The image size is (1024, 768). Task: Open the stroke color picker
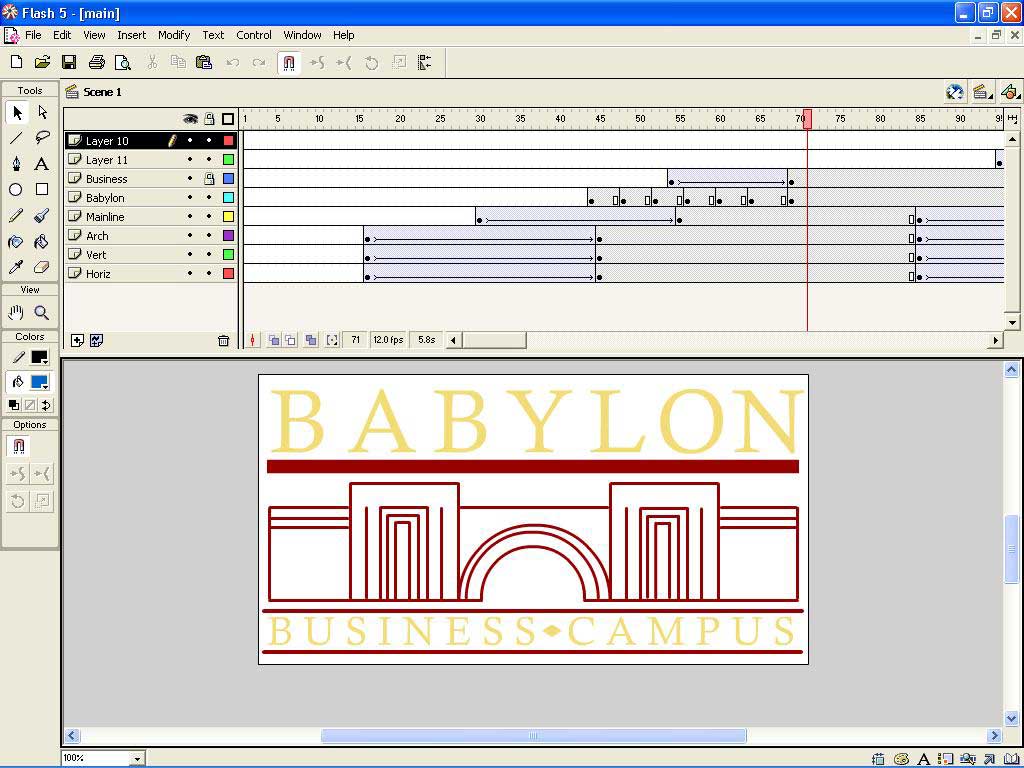tap(40, 357)
